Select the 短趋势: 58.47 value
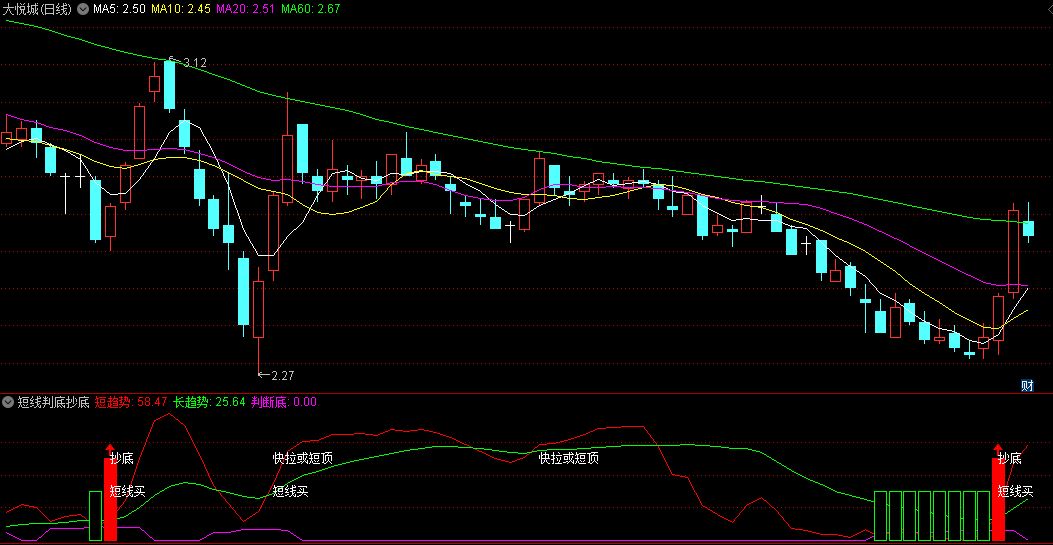Image resolution: width=1053 pixels, height=545 pixels. coord(131,402)
